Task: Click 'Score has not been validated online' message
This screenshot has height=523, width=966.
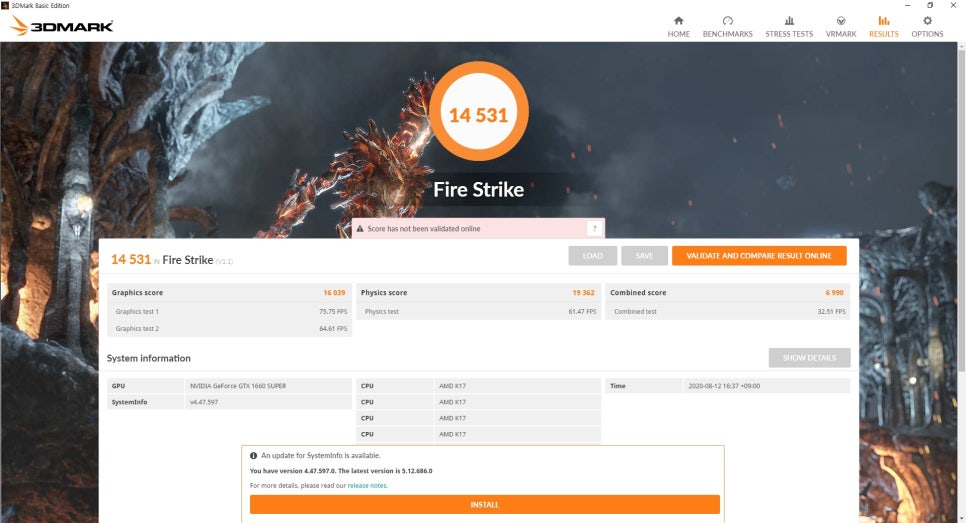Action: pos(424,229)
